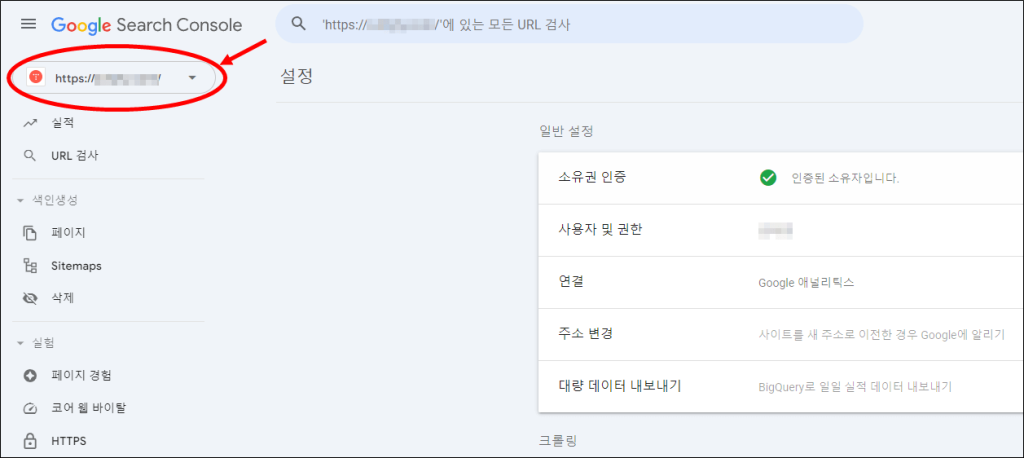Image resolution: width=1024 pixels, height=458 pixels.
Task: Collapse the 색인생성 section
Action: pos(20,200)
